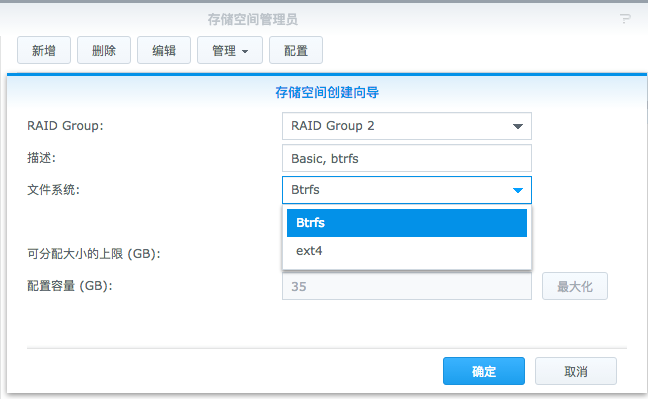Click the RAID Group: label
The width and height of the screenshot is (648, 399).
point(65,126)
